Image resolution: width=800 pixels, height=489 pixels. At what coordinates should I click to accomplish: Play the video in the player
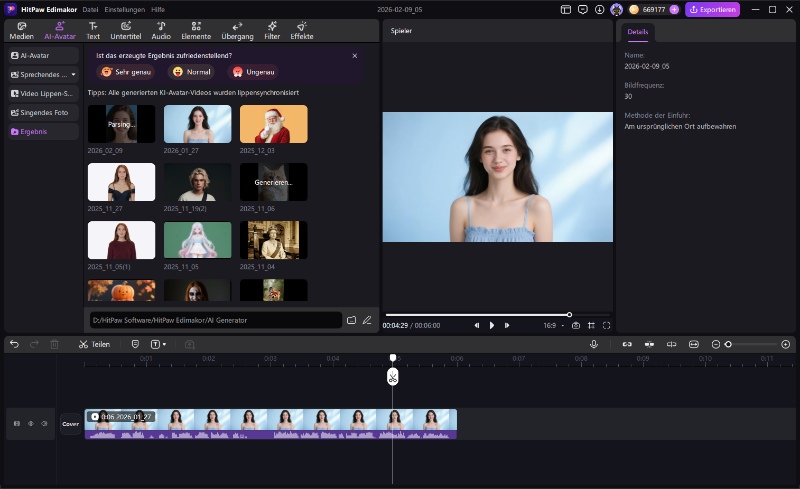tap(492, 325)
